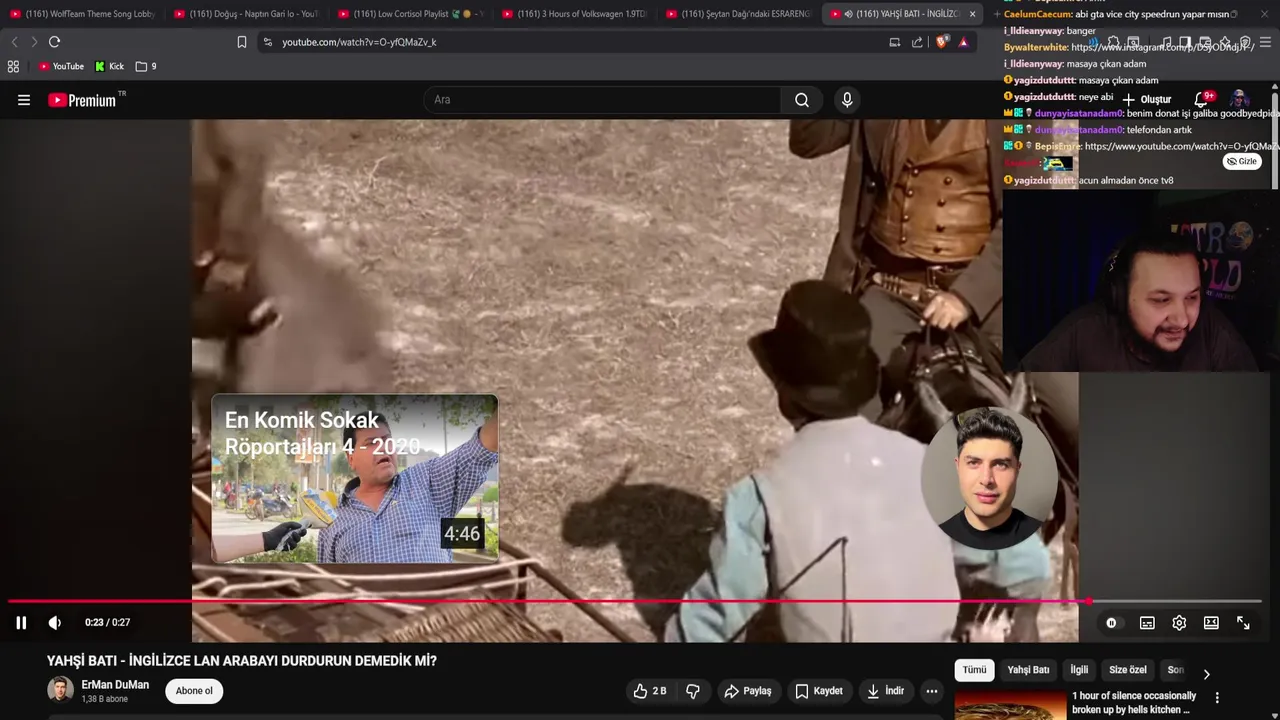Reload the current page
Image resolution: width=1280 pixels, height=720 pixels.
point(55,42)
